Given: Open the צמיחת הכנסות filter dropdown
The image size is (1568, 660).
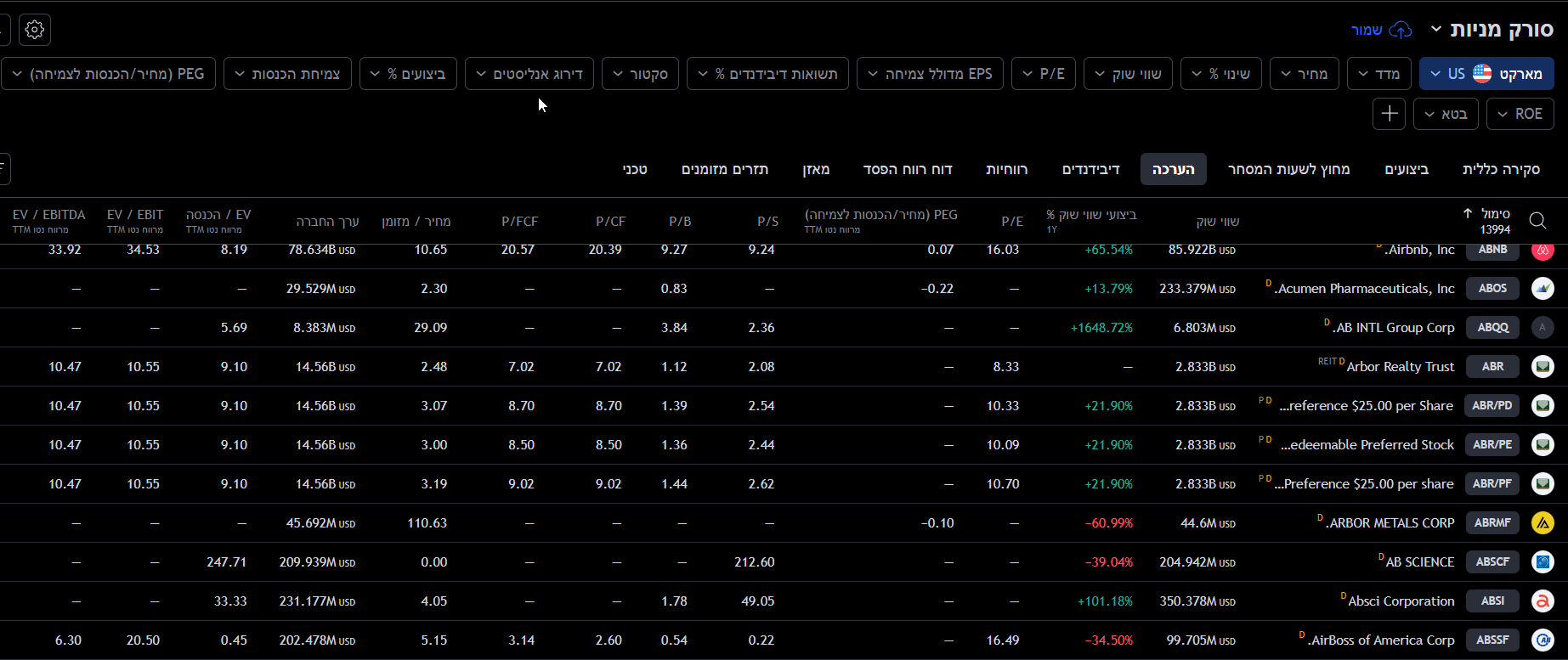Looking at the screenshot, I should pyautogui.click(x=288, y=74).
